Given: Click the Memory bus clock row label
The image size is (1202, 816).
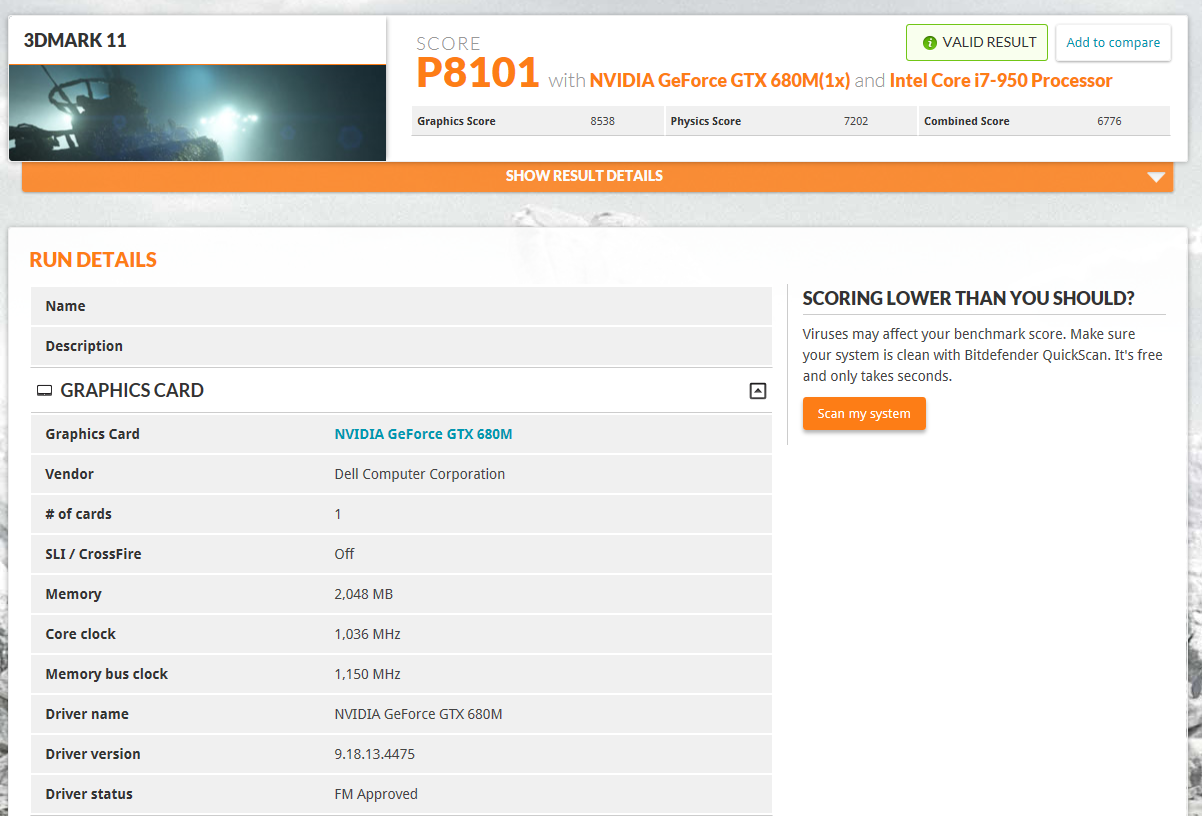Looking at the screenshot, I should tap(107, 674).
